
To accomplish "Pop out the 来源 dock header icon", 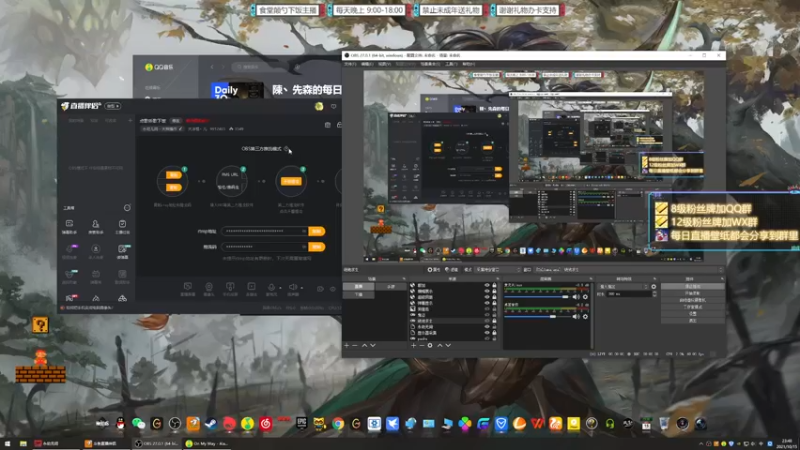I will pyautogui.click(x=497, y=279).
